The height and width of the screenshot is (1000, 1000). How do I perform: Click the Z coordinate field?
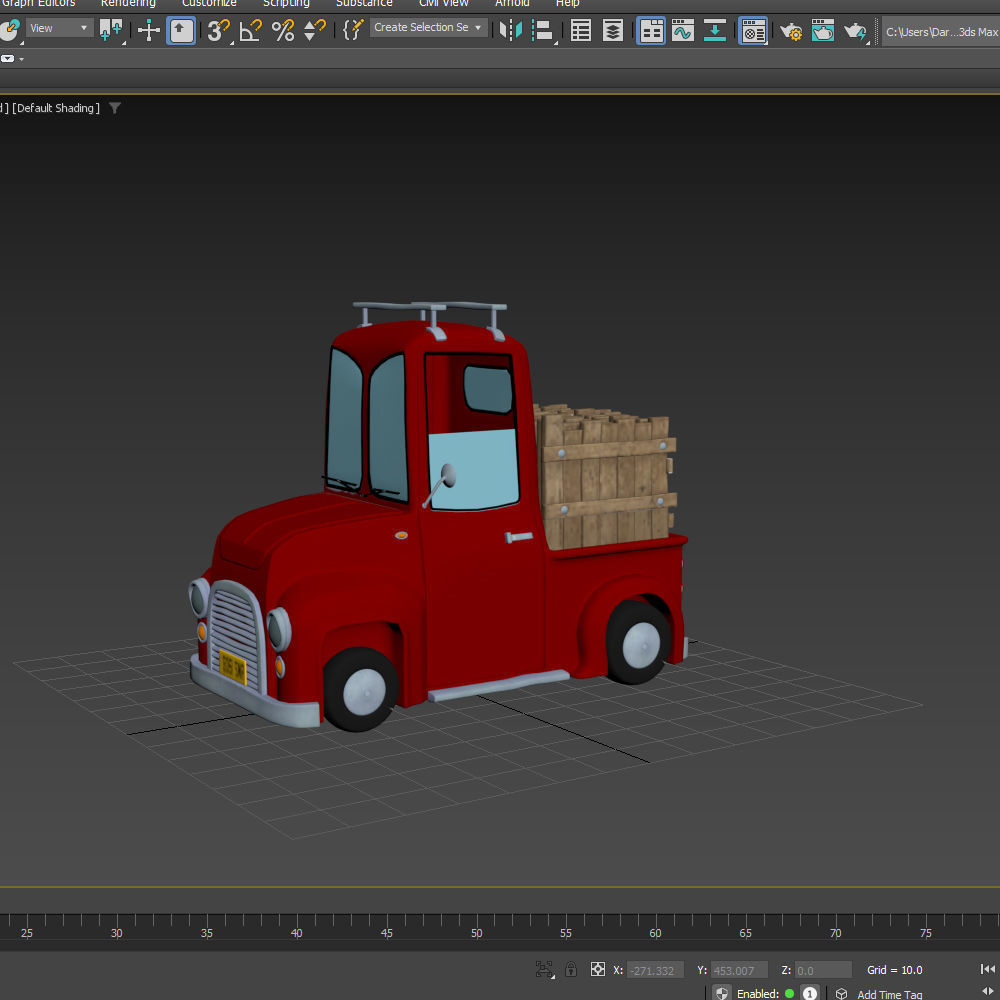click(x=823, y=970)
